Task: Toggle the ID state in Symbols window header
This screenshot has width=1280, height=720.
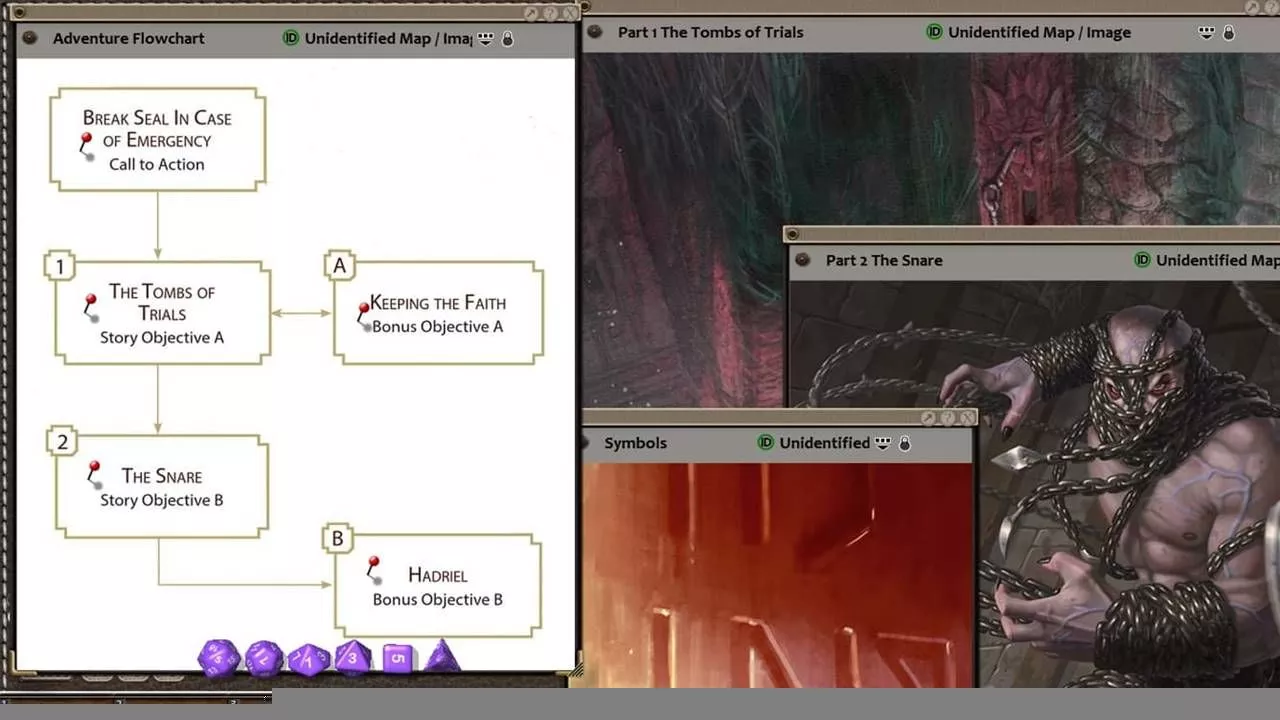Action: click(x=766, y=442)
